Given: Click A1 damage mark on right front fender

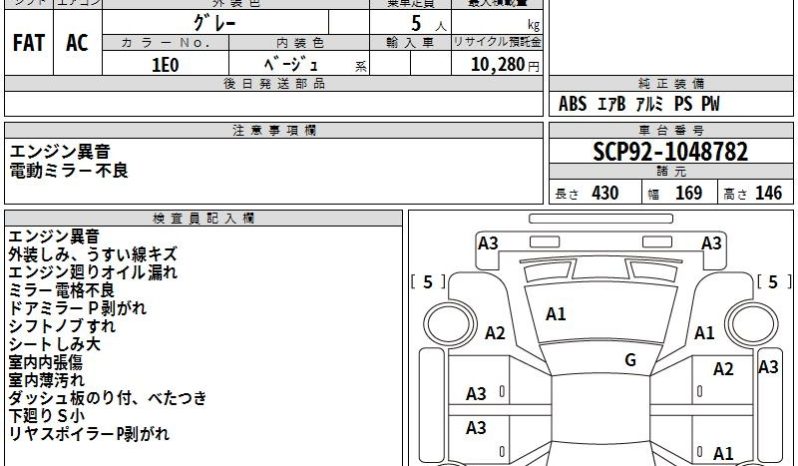Looking at the screenshot, I should tap(704, 333).
